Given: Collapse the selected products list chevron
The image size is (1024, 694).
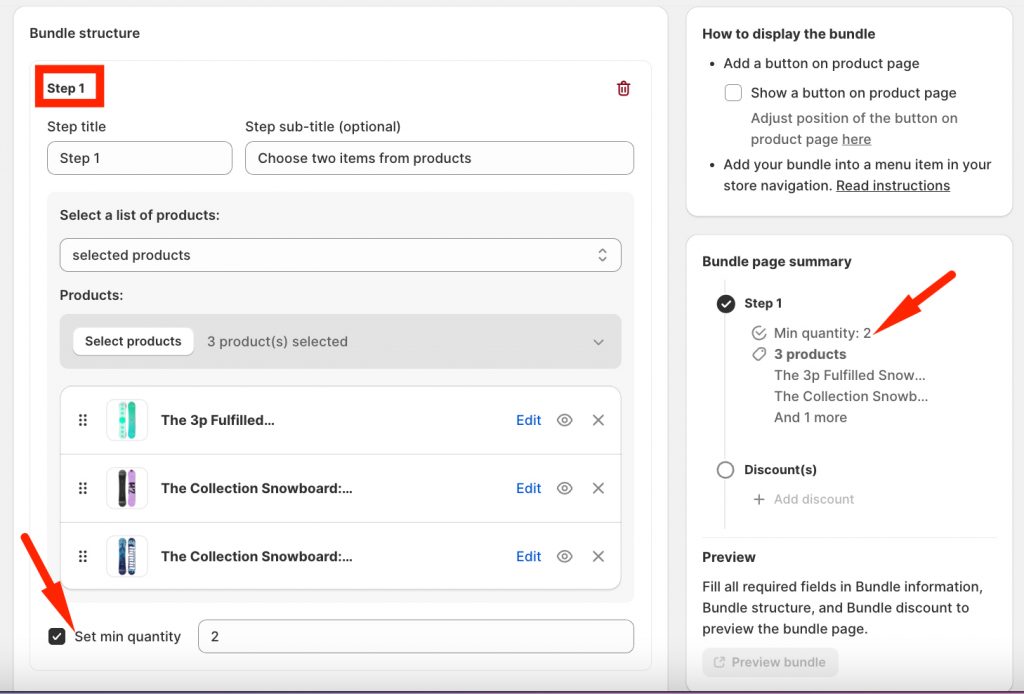Looking at the screenshot, I should pyautogui.click(x=598, y=342).
